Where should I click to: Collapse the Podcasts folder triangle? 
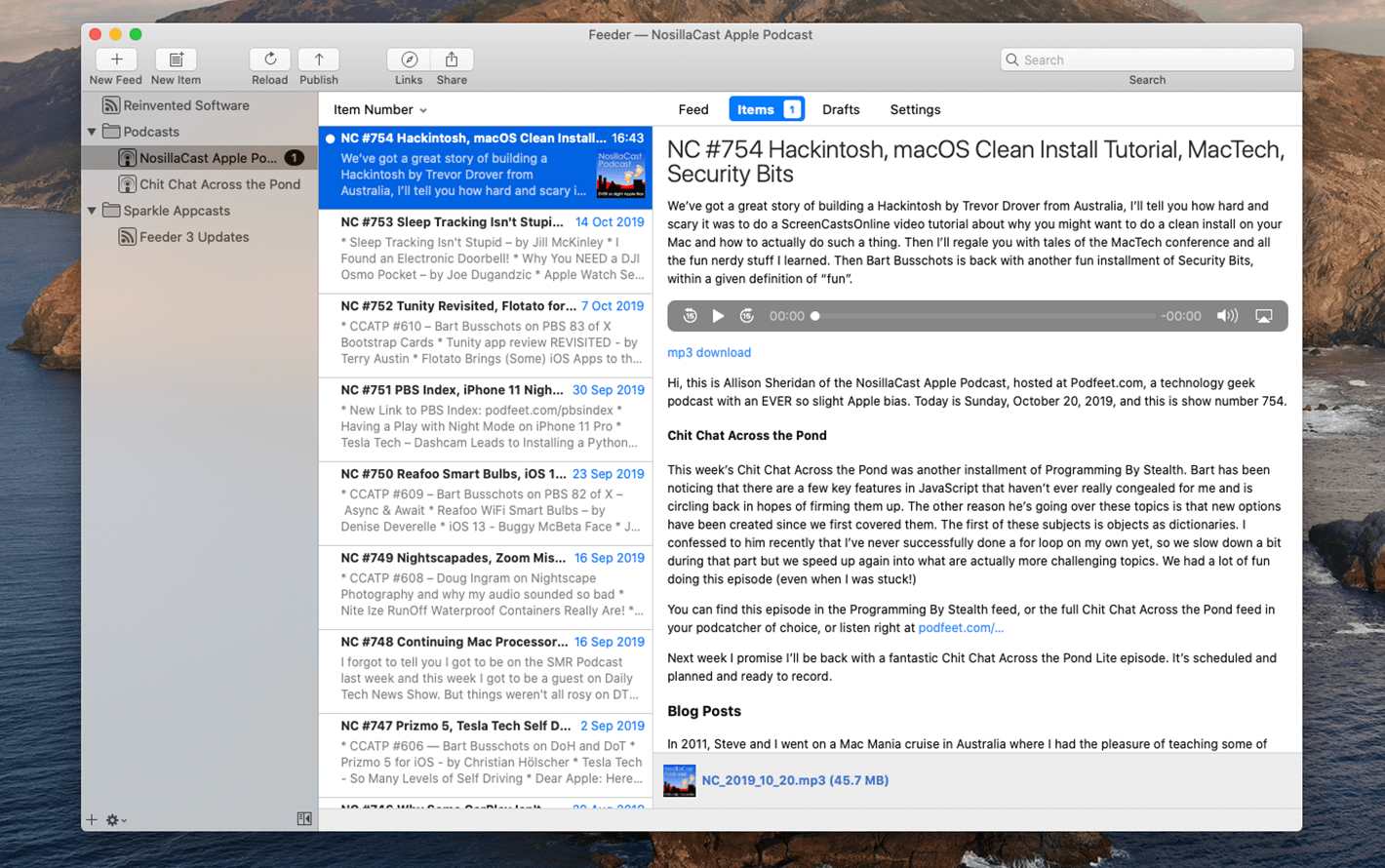point(93,132)
